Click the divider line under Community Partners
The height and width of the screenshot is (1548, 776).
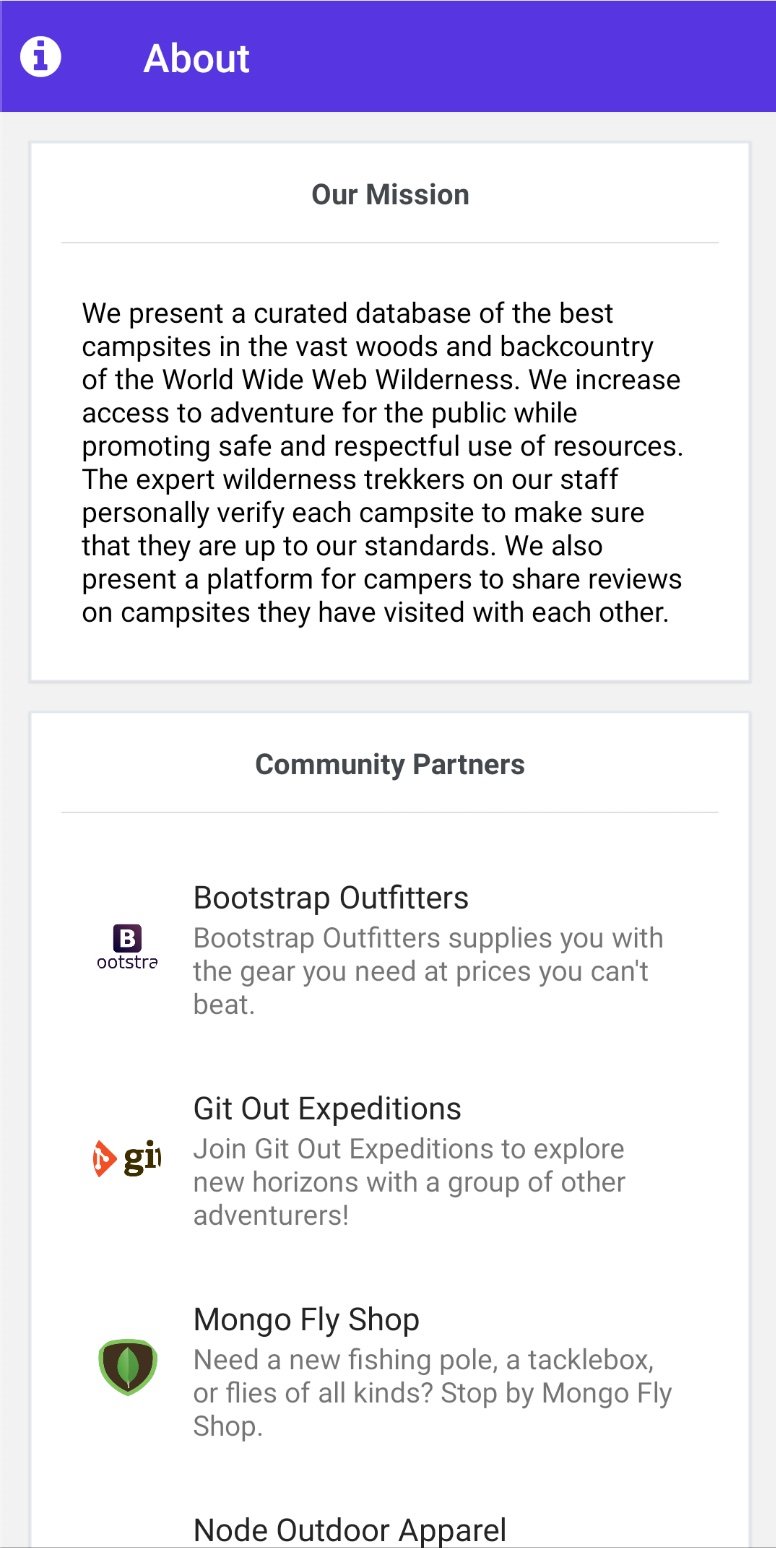point(390,812)
